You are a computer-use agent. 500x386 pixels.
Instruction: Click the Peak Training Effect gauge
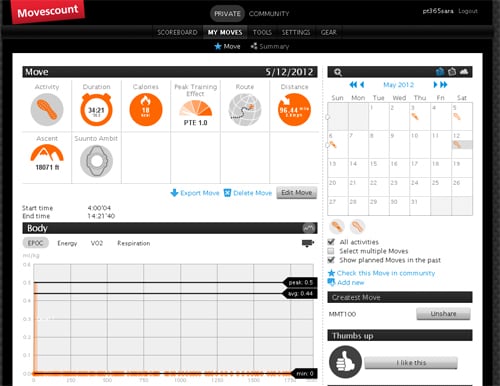tap(195, 108)
